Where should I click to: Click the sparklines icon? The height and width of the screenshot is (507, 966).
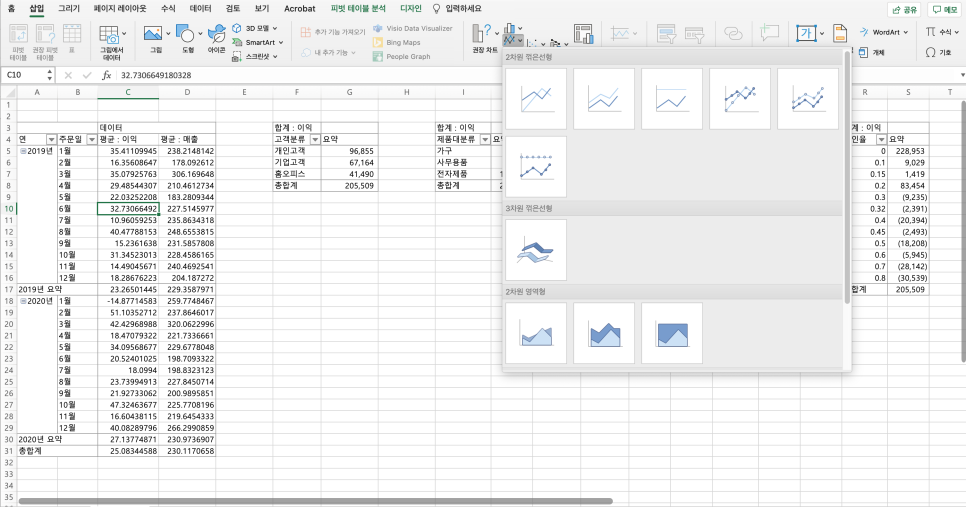(x=620, y=33)
